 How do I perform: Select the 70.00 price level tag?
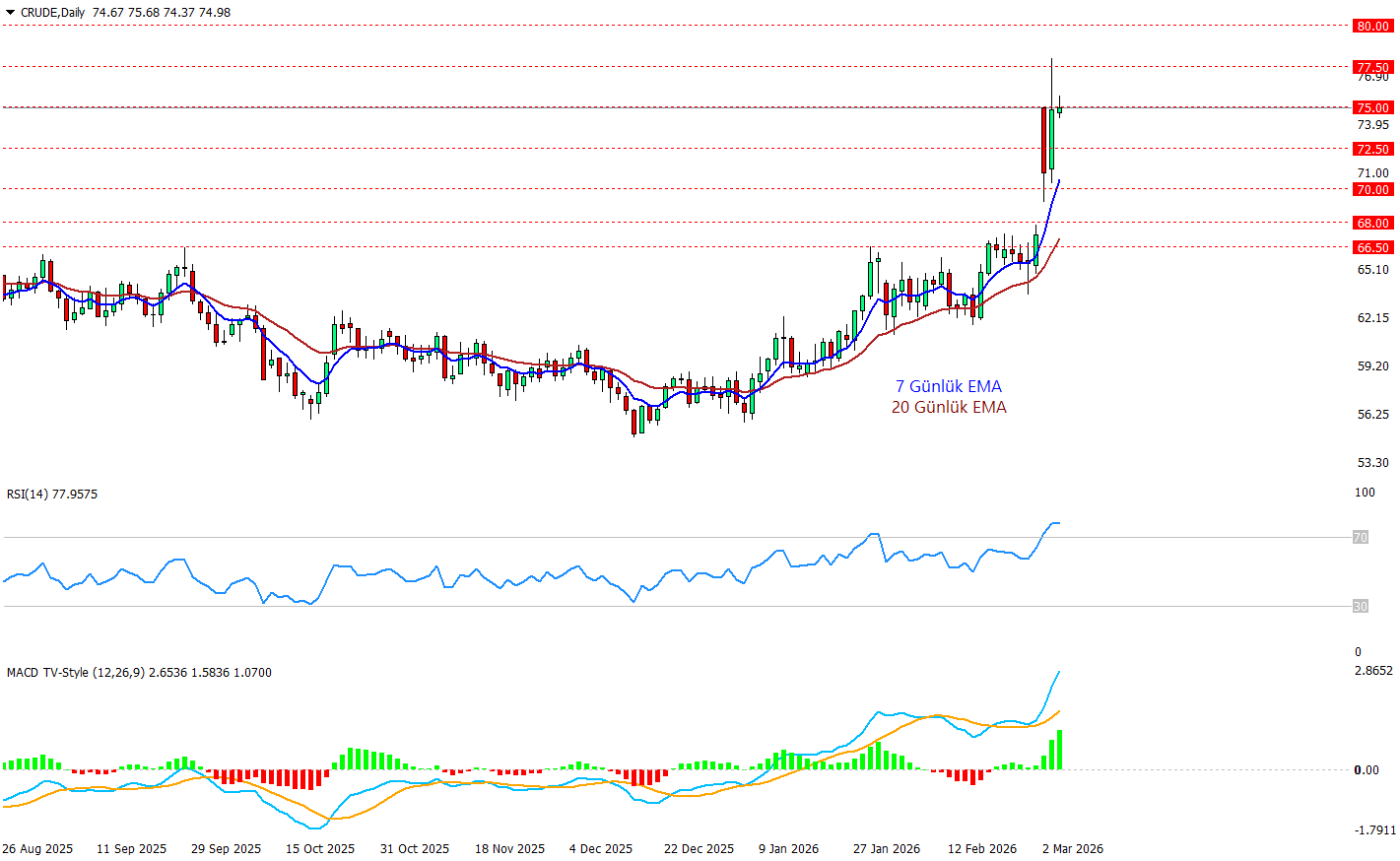point(1372,190)
